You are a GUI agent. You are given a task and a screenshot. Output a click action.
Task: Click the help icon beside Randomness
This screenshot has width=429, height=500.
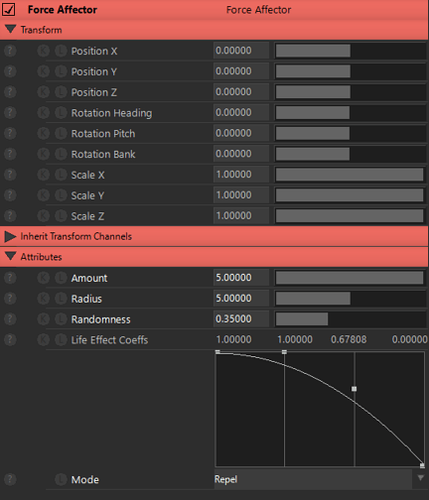10,319
